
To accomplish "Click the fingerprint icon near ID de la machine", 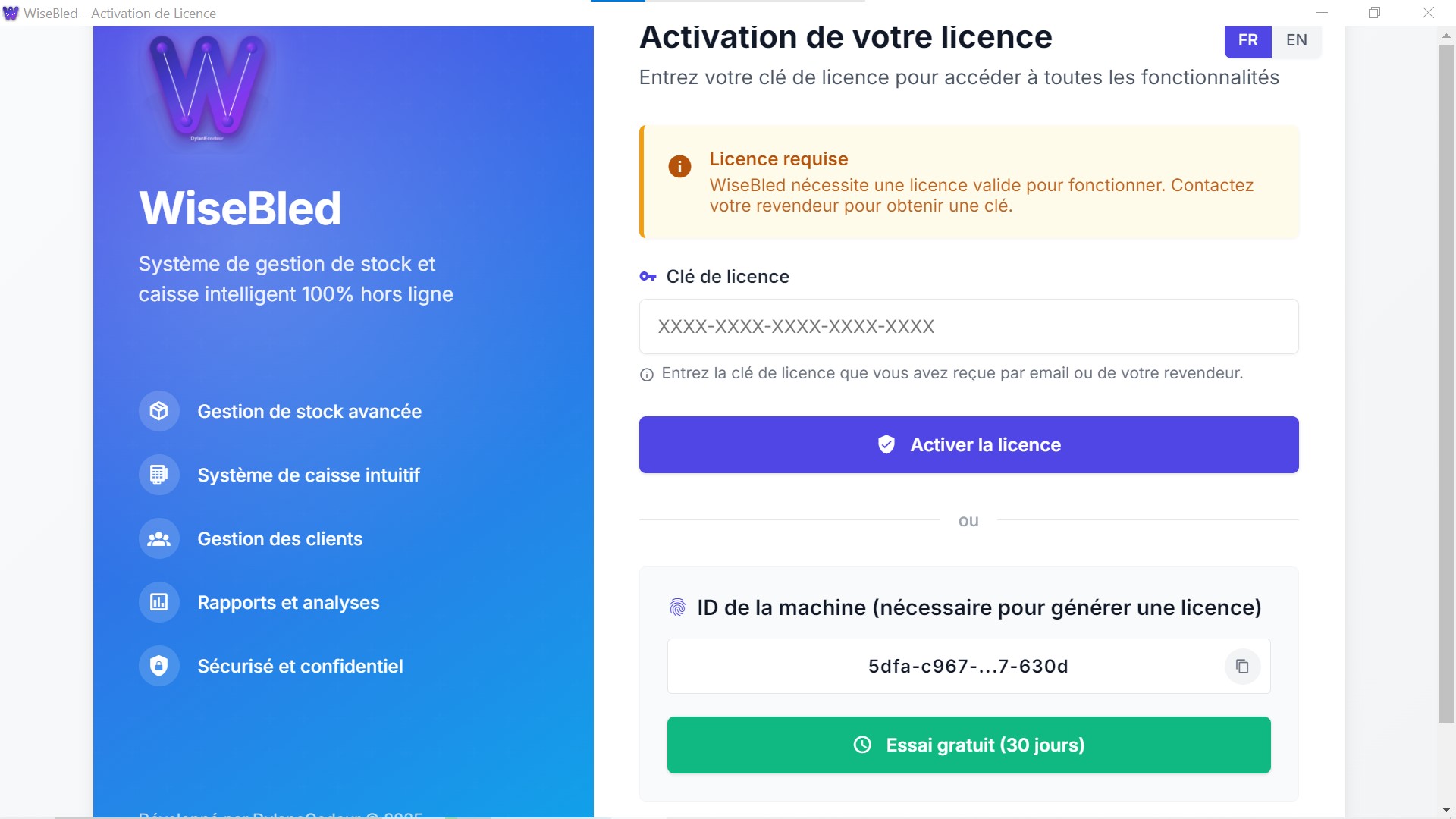I will click(x=678, y=607).
